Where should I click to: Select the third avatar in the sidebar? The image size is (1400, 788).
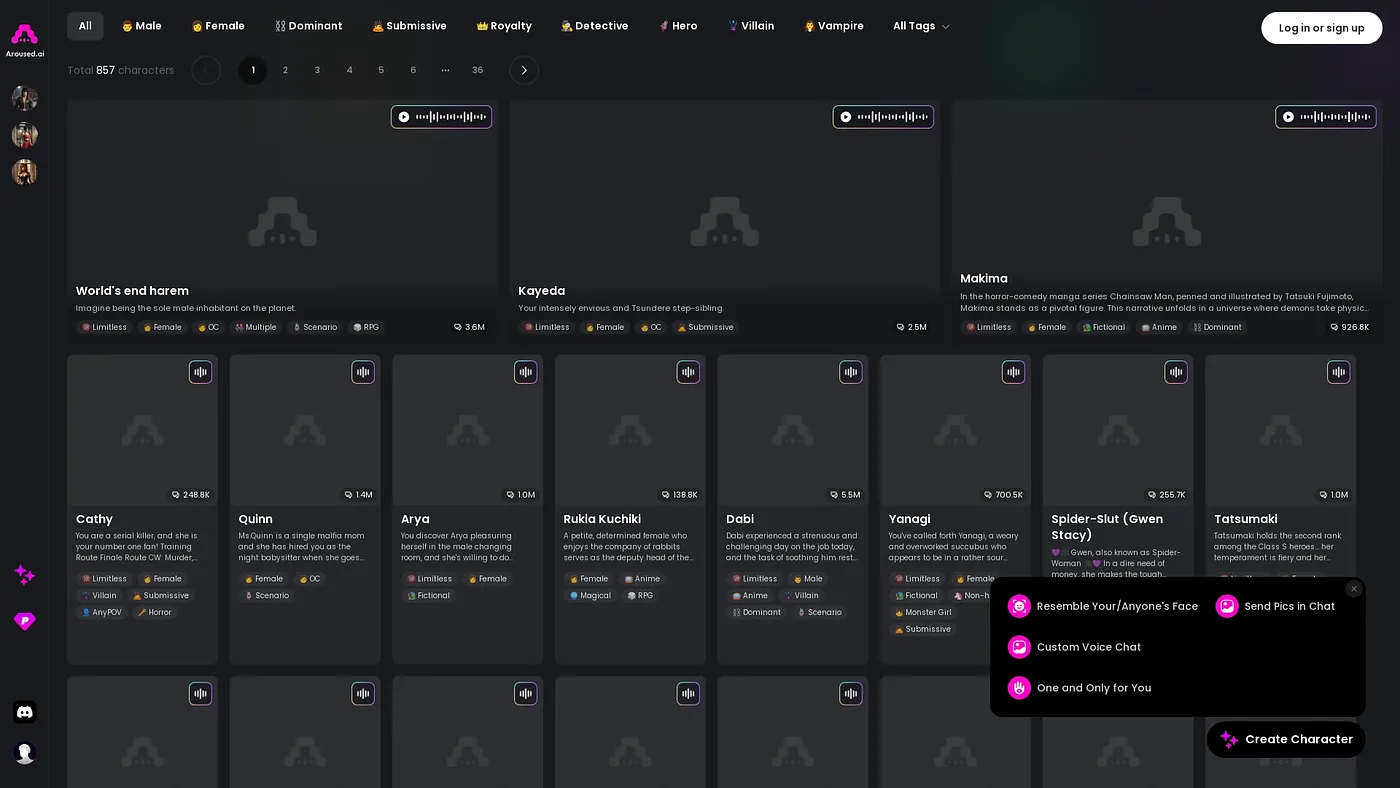tap(25, 172)
